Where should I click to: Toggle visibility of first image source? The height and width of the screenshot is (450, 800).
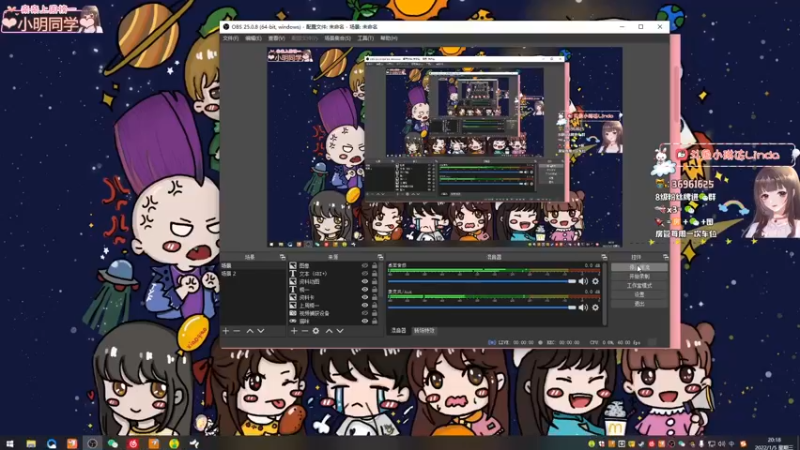tap(365, 266)
